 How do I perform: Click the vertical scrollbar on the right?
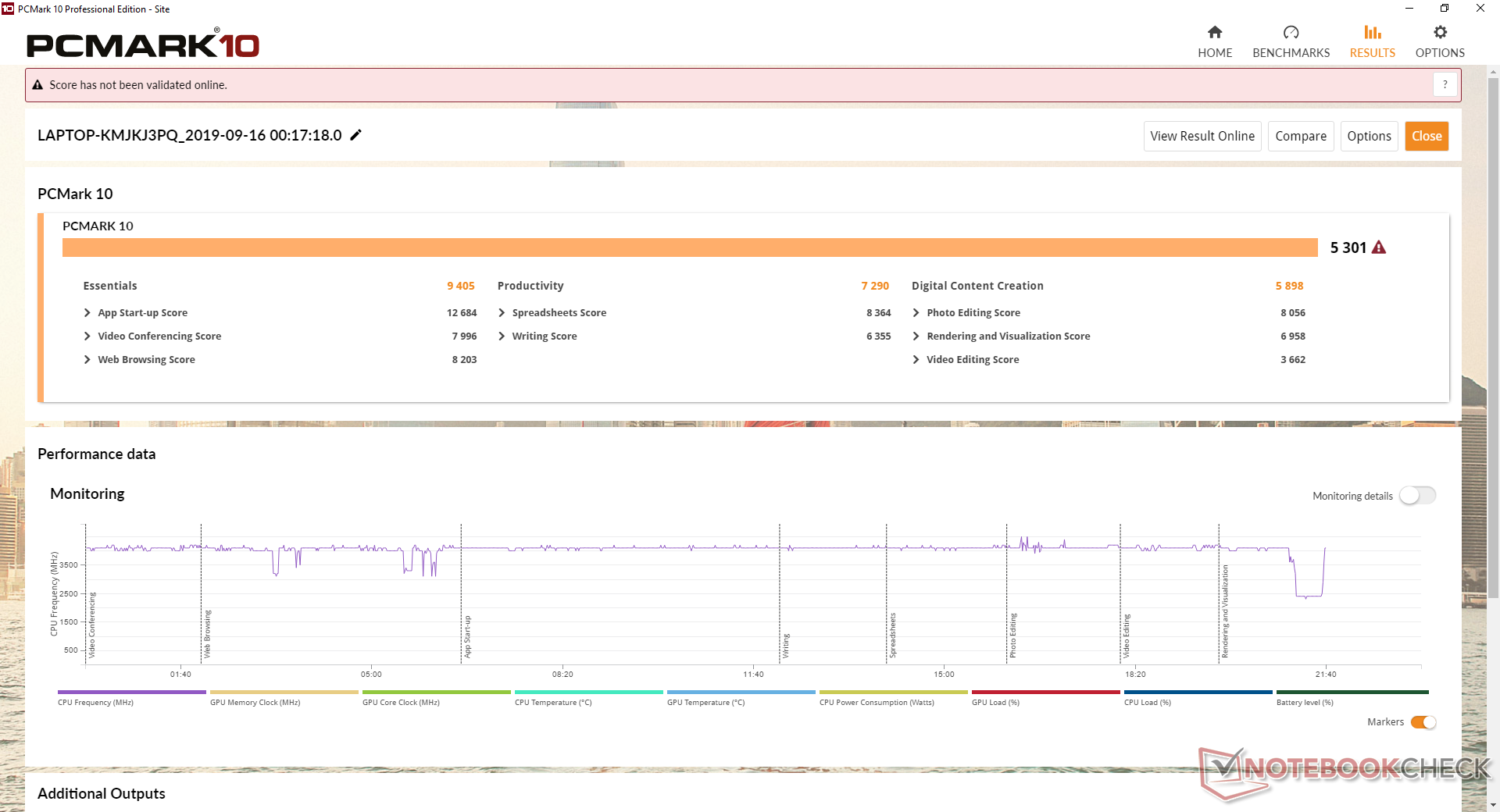coord(1493,336)
